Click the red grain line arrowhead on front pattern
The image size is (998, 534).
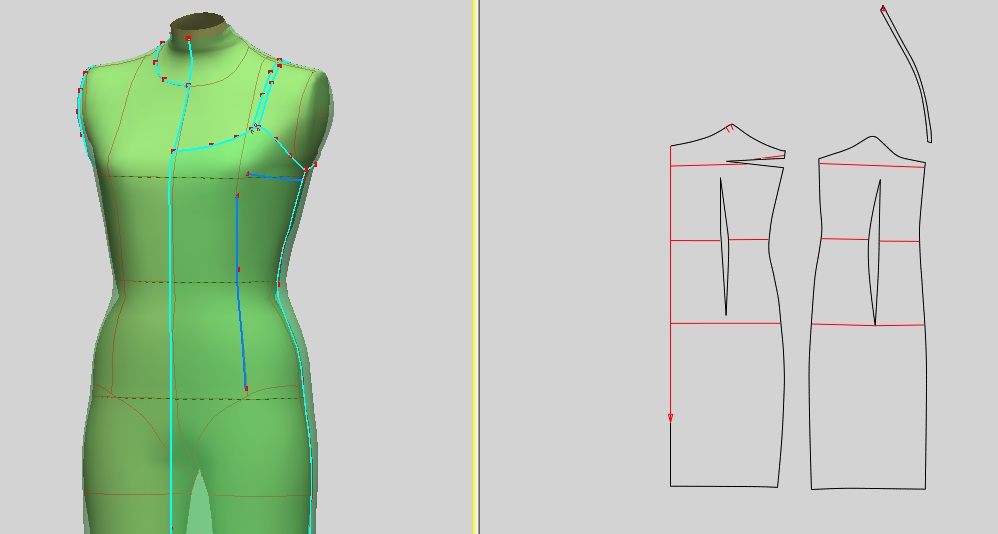pos(670,418)
